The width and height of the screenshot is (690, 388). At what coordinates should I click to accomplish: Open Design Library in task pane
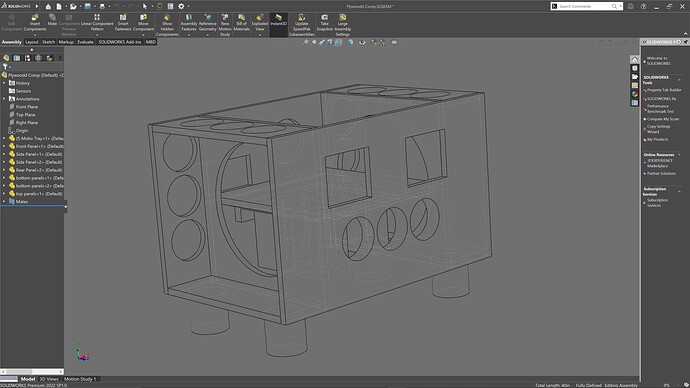[635, 68]
